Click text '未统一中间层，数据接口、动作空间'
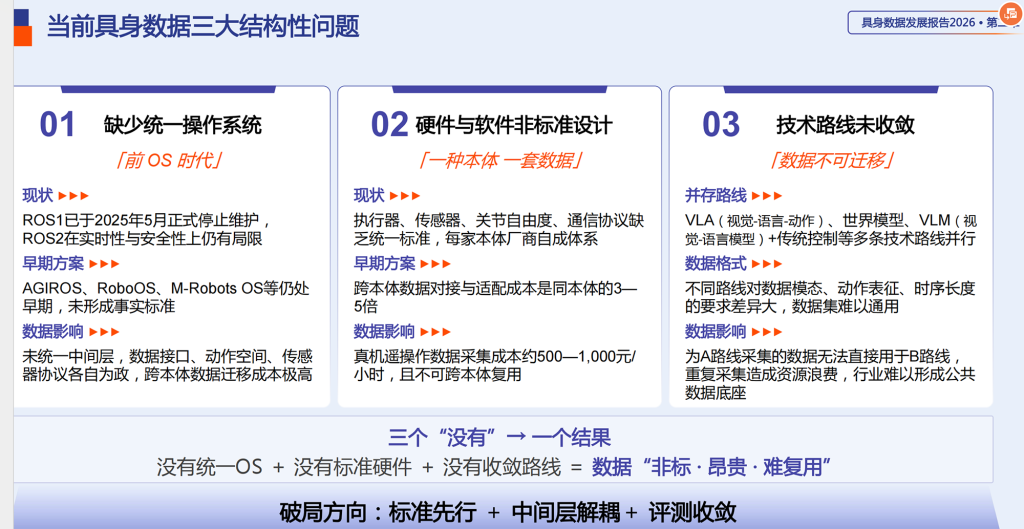 (144, 357)
